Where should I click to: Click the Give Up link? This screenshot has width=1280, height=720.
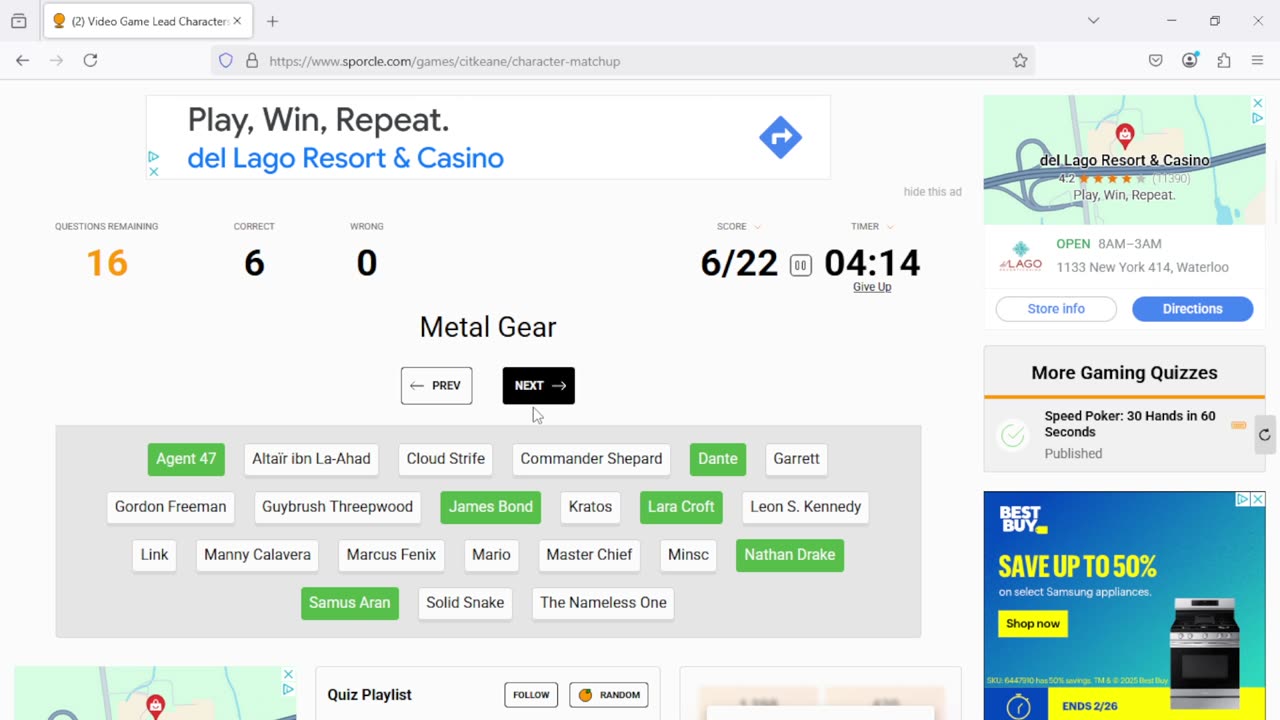pyautogui.click(x=872, y=287)
